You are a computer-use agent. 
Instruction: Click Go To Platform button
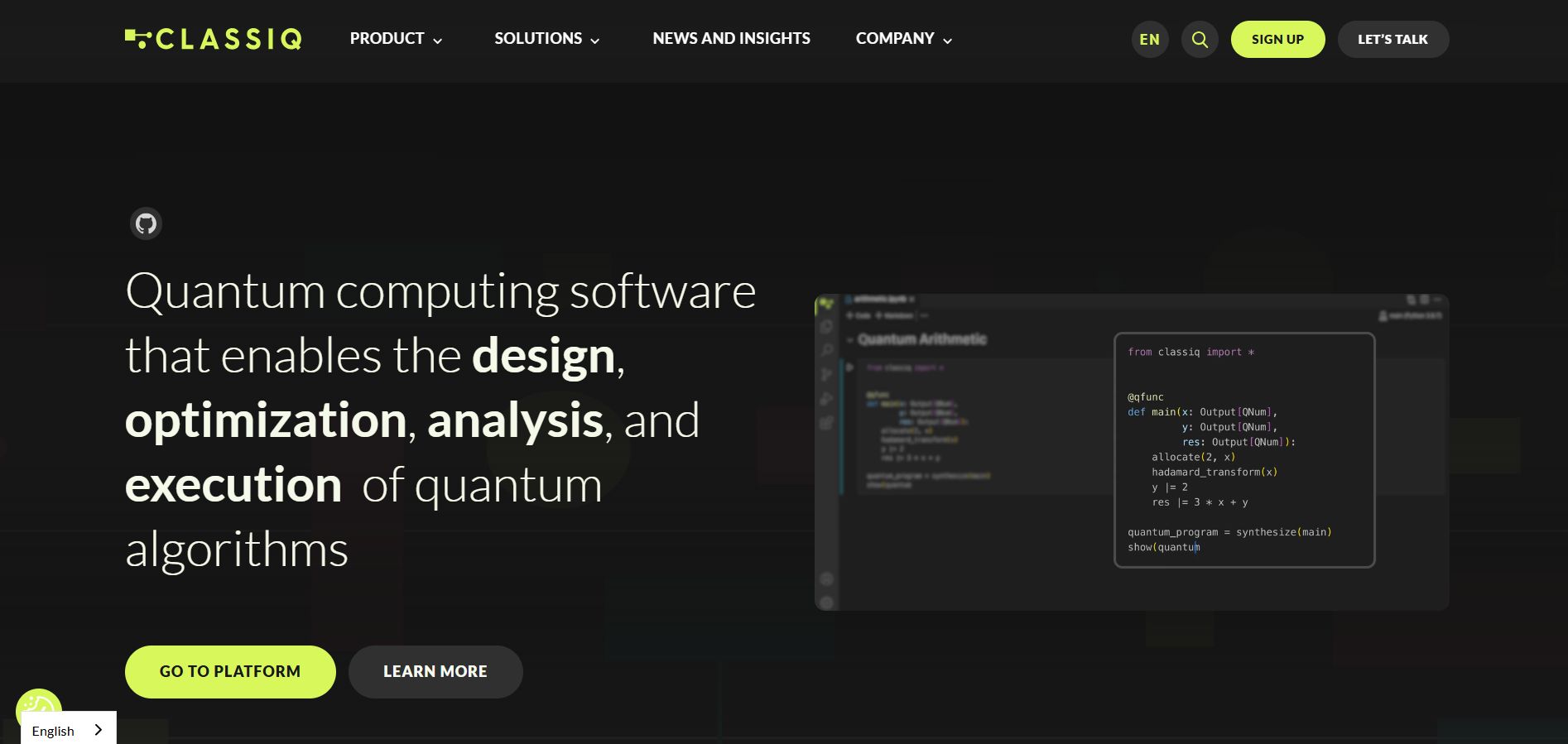click(x=230, y=671)
